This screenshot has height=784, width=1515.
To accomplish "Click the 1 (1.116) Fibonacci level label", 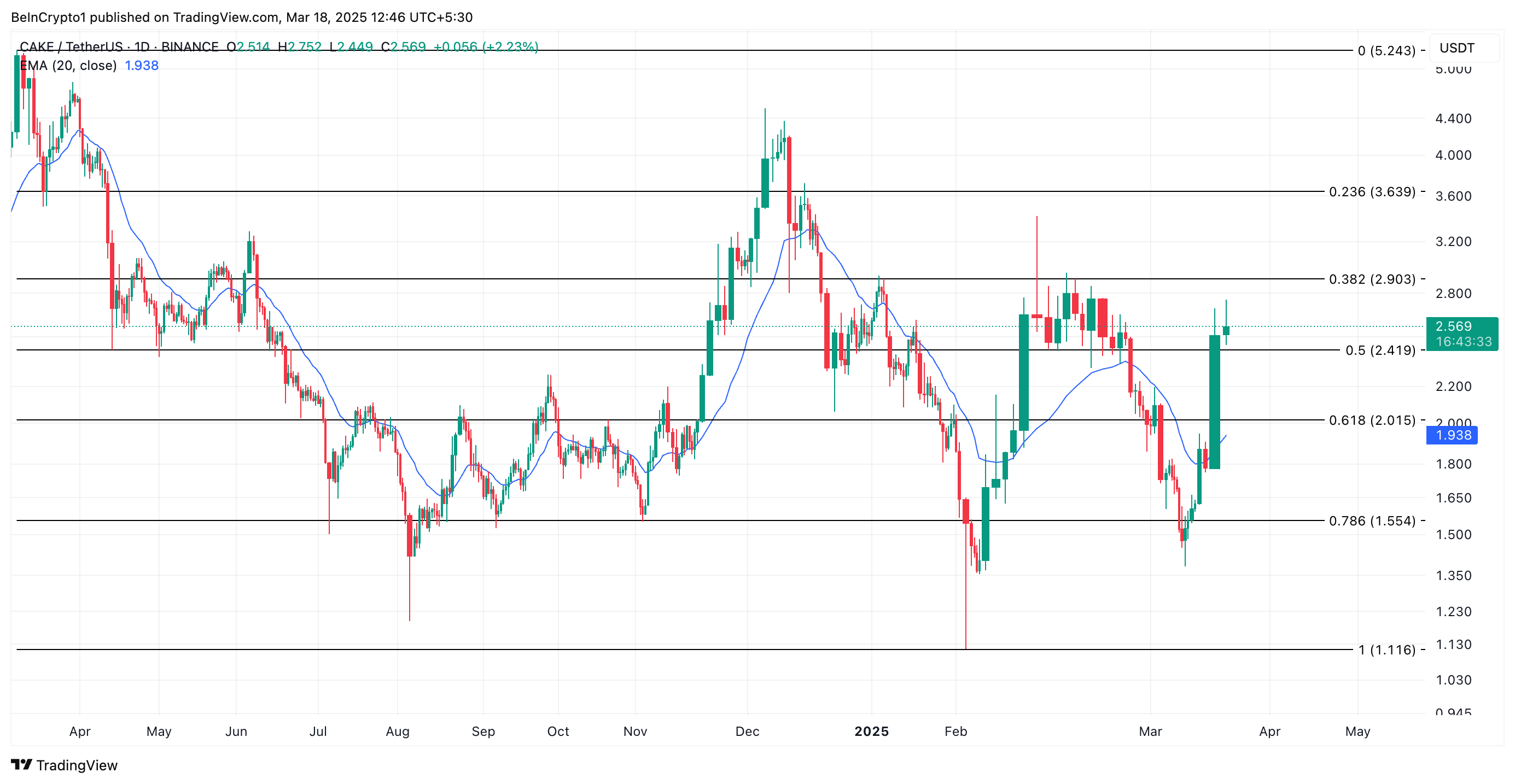I will pos(1386,650).
